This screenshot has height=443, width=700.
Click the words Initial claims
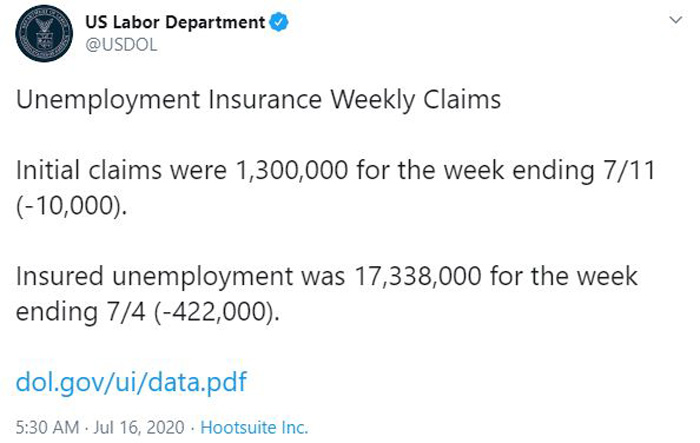pyautogui.click(x=88, y=170)
